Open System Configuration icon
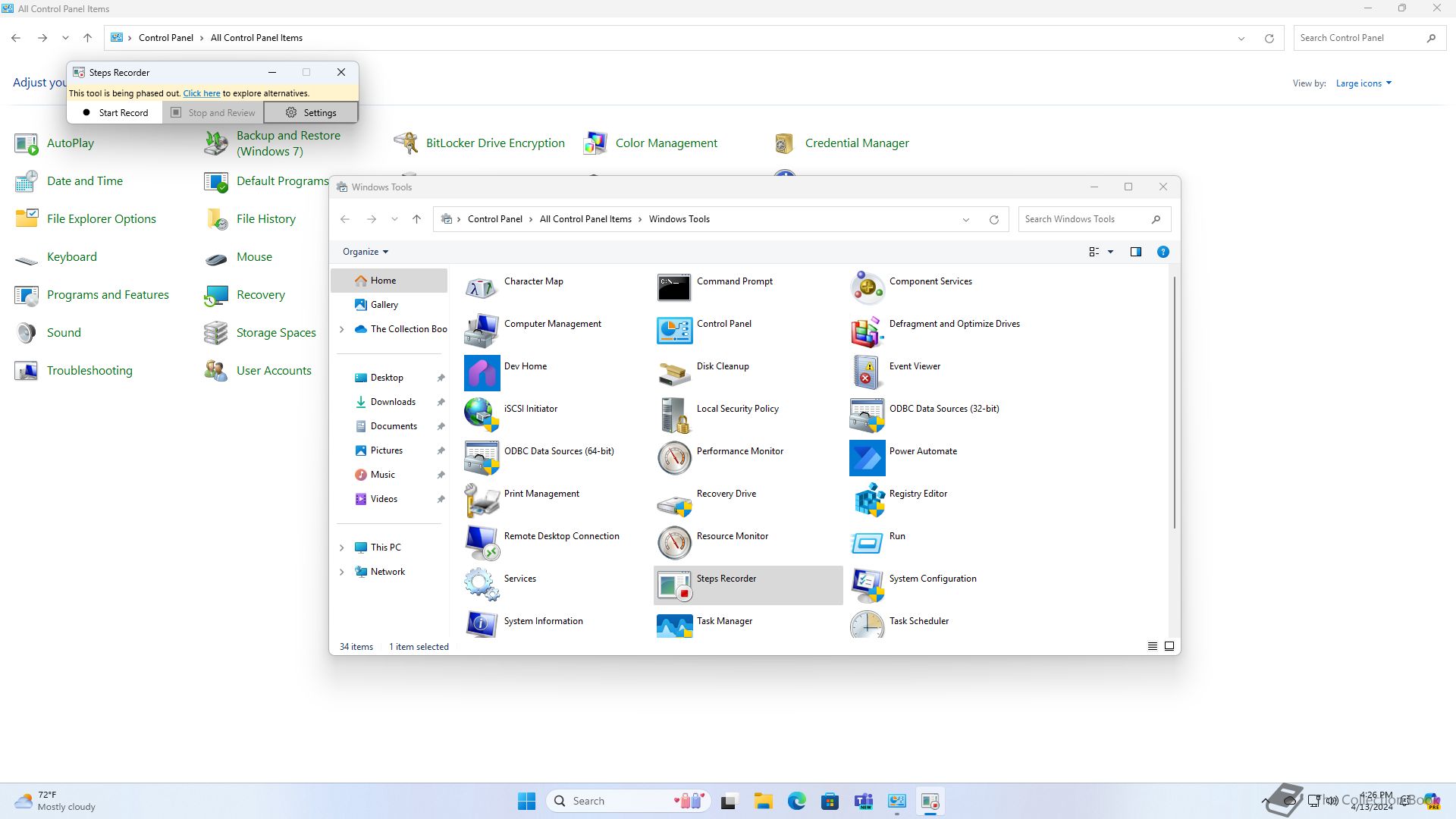Viewport: 1456px width, 819px height. (x=867, y=585)
